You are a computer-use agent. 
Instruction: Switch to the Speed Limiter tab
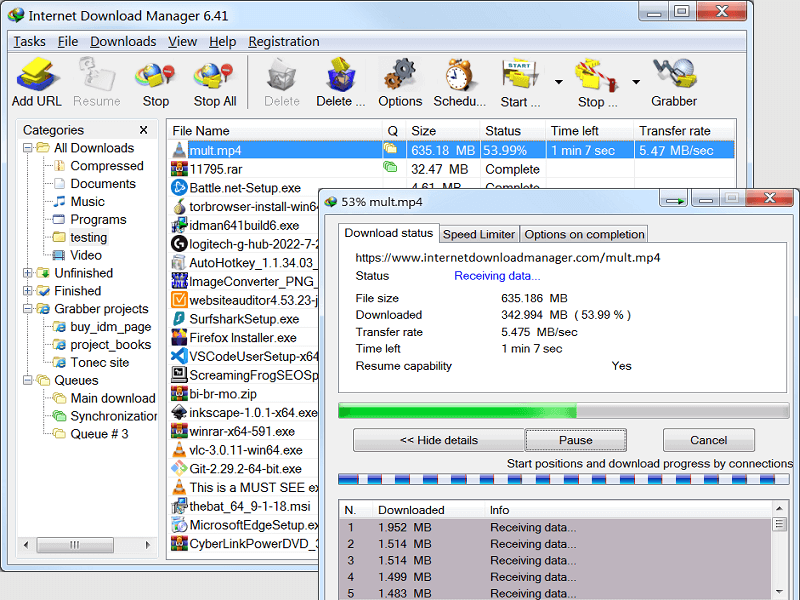(x=479, y=233)
